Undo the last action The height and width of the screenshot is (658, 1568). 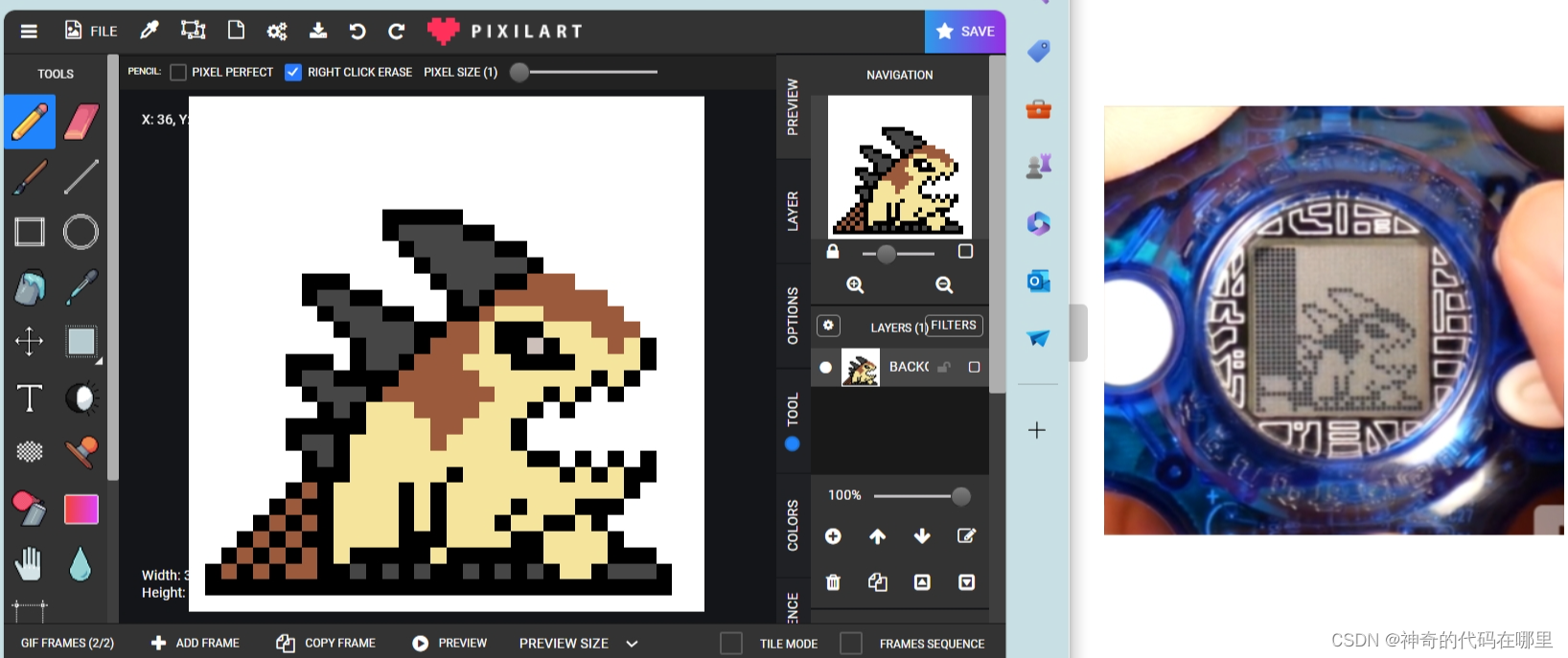pos(357,32)
